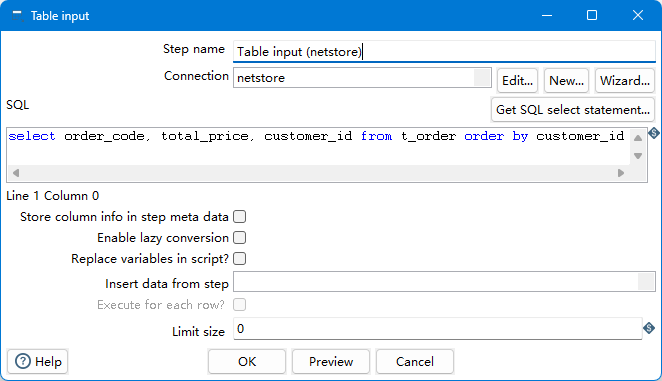Click the Table input title bar icon
This screenshot has height=381, width=662.
click(x=17, y=16)
